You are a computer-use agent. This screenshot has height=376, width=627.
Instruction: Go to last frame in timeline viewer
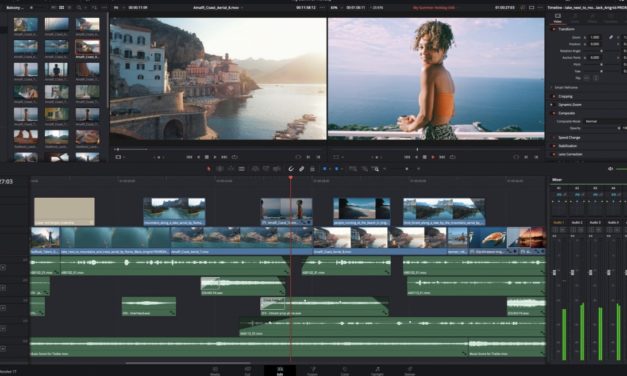[442, 157]
